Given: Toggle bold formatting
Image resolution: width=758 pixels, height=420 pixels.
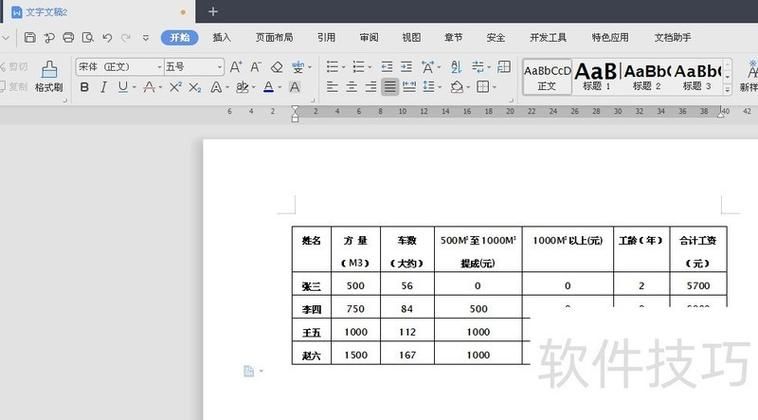Looking at the screenshot, I should point(85,87).
